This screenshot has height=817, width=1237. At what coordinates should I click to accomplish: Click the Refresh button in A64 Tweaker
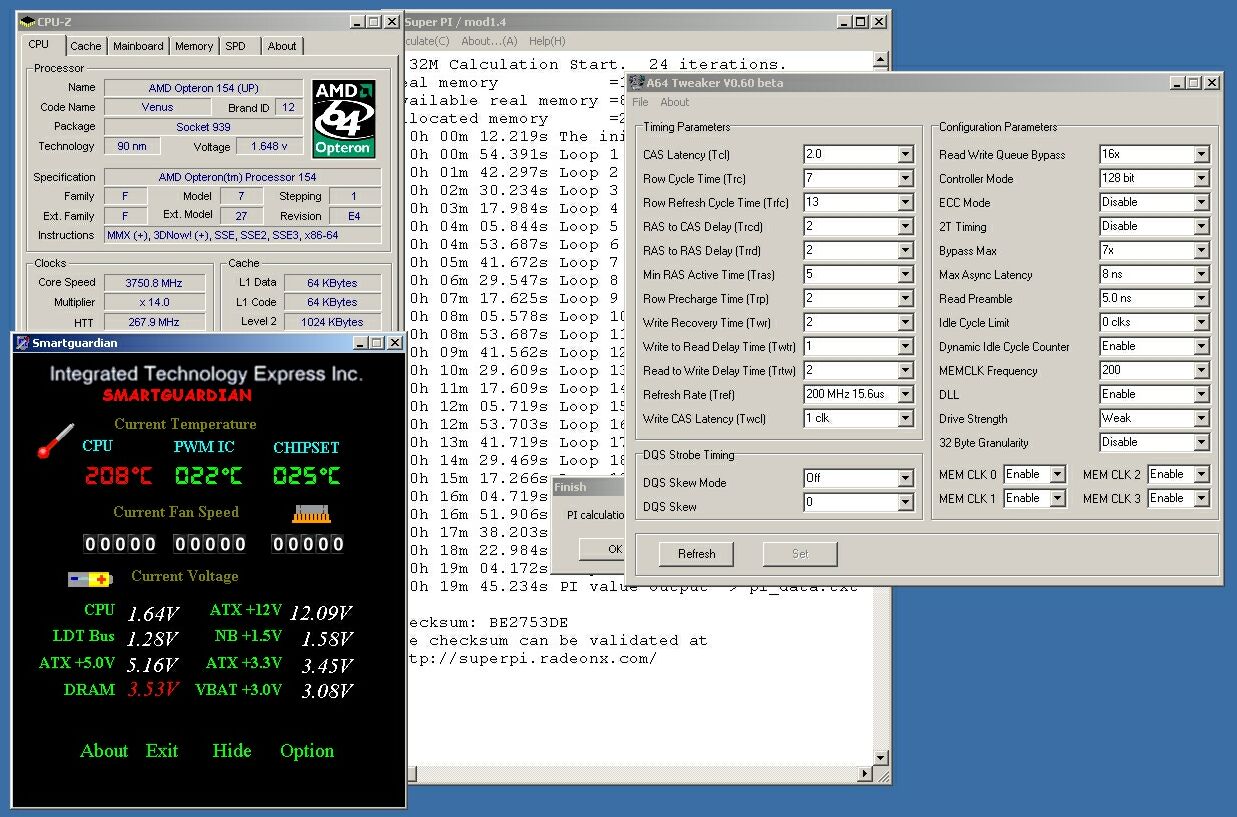click(x=696, y=554)
